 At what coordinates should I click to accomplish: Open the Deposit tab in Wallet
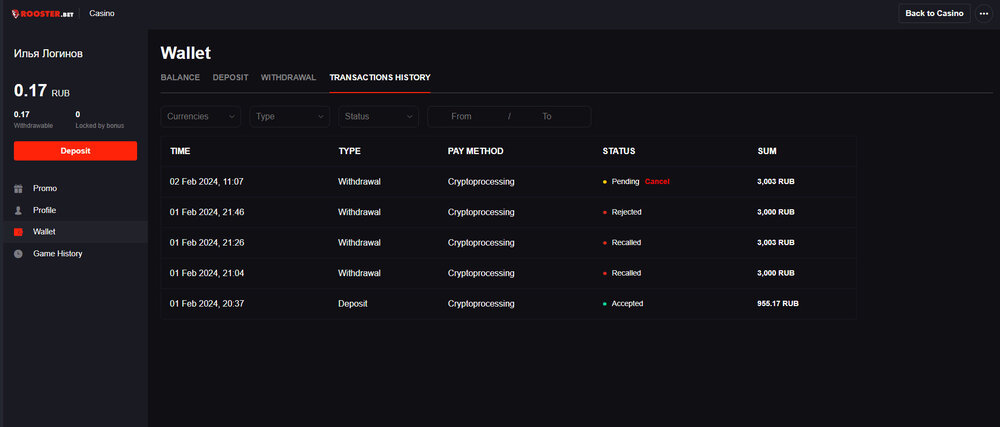[x=230, y=77]
